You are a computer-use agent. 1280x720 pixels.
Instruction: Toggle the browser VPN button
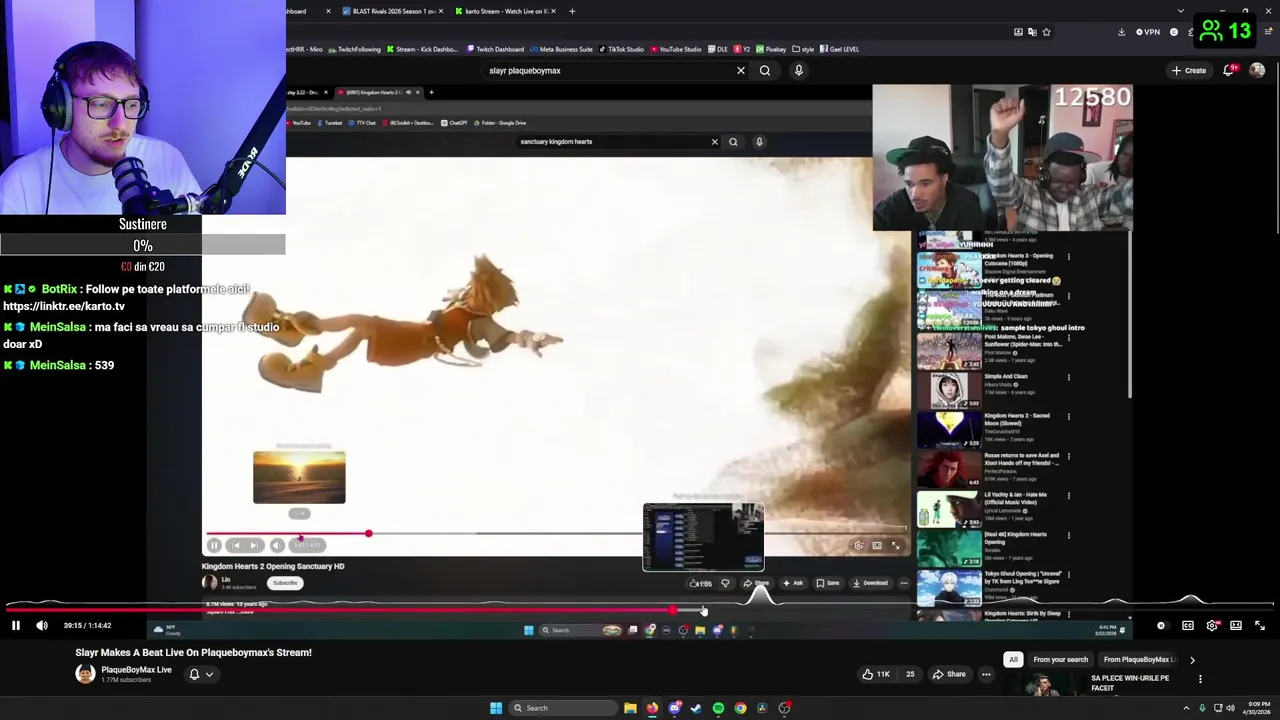[x=1148, y=32]
